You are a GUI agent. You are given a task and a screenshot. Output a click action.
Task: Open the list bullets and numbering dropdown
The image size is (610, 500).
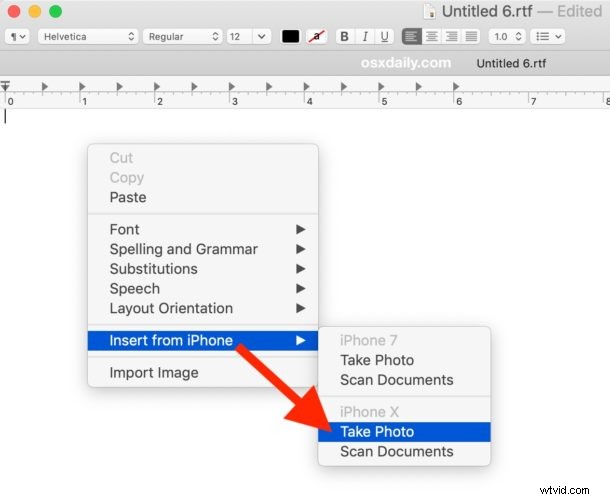pos(548,37)
